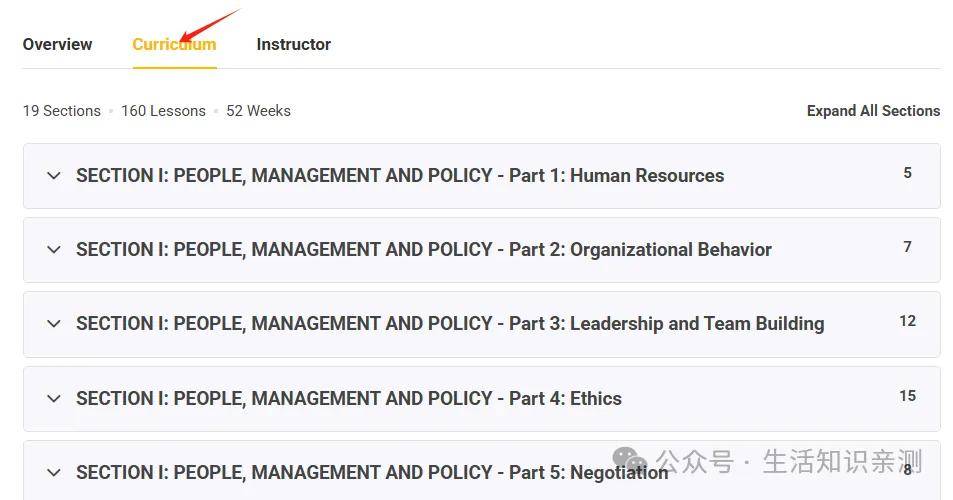Image resolution: width=953 pixels, height=500 pixels.
Task: Open Part 4: Ethics section title
Action: tap(349, 399)
